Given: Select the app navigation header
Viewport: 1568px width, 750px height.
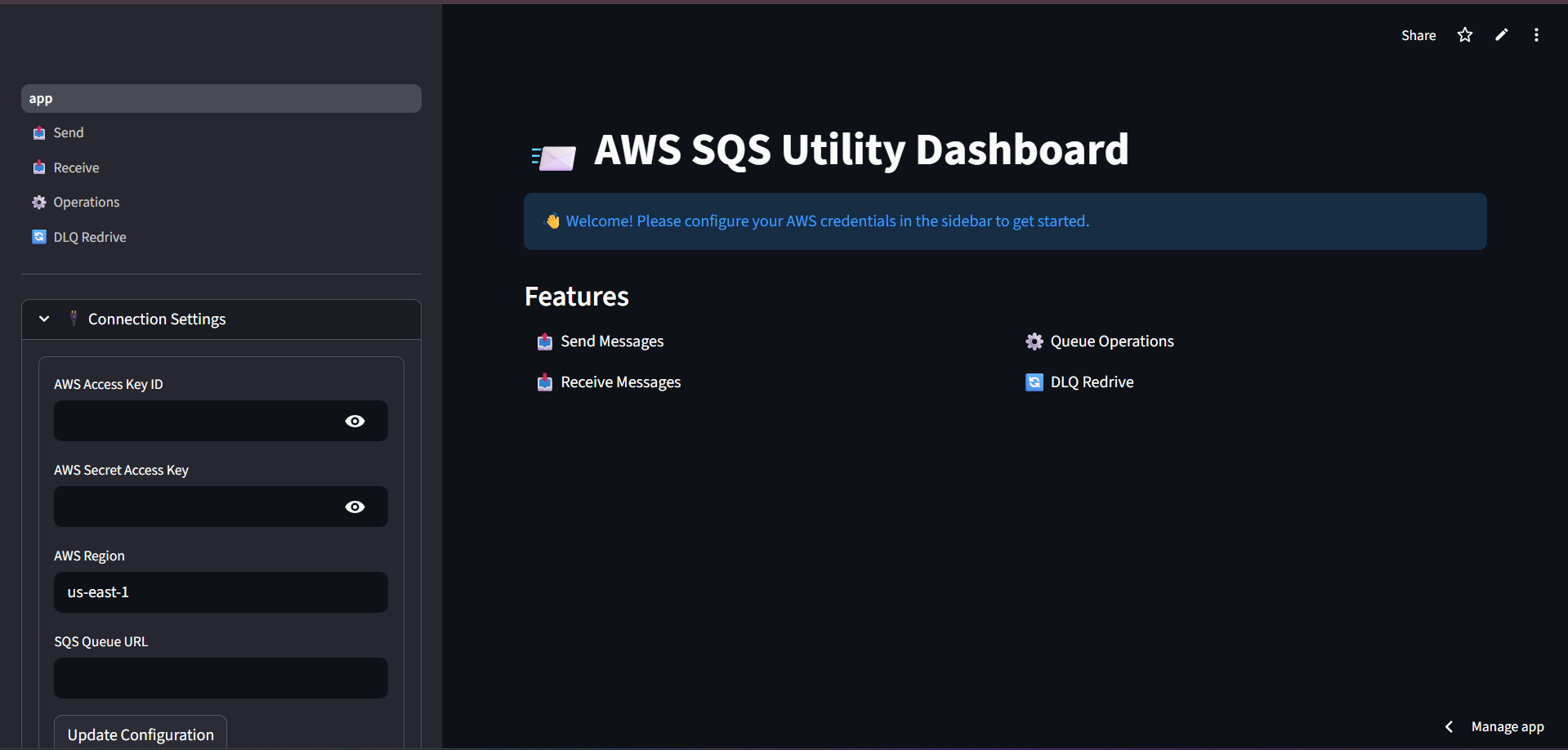Looking at the screenshot, I should (x=221, y=98).
